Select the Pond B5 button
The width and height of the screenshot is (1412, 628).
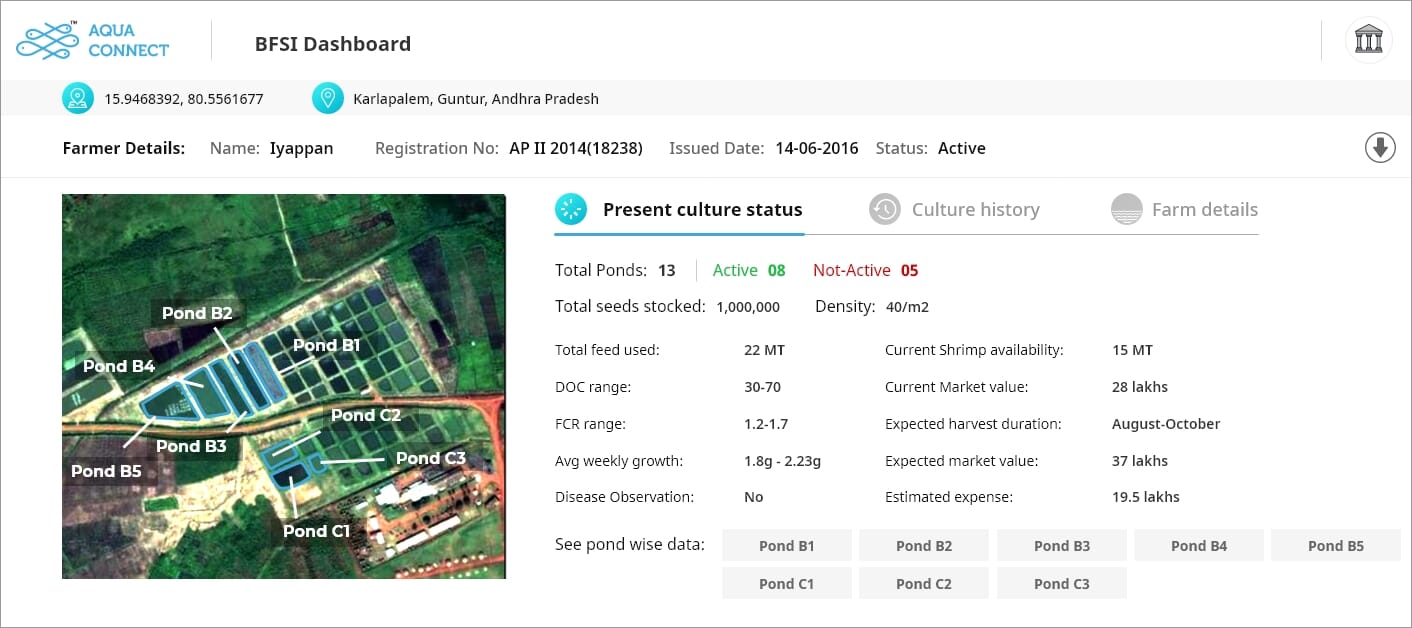tap(1335, 546)
